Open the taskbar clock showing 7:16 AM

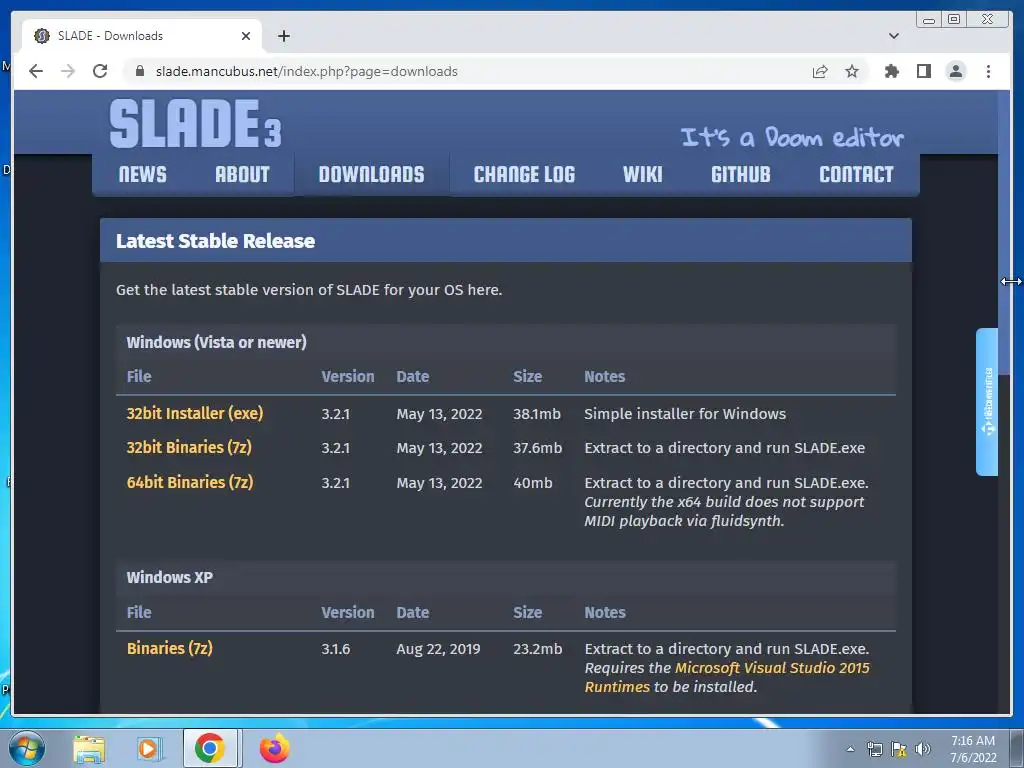tap(973, 749)
